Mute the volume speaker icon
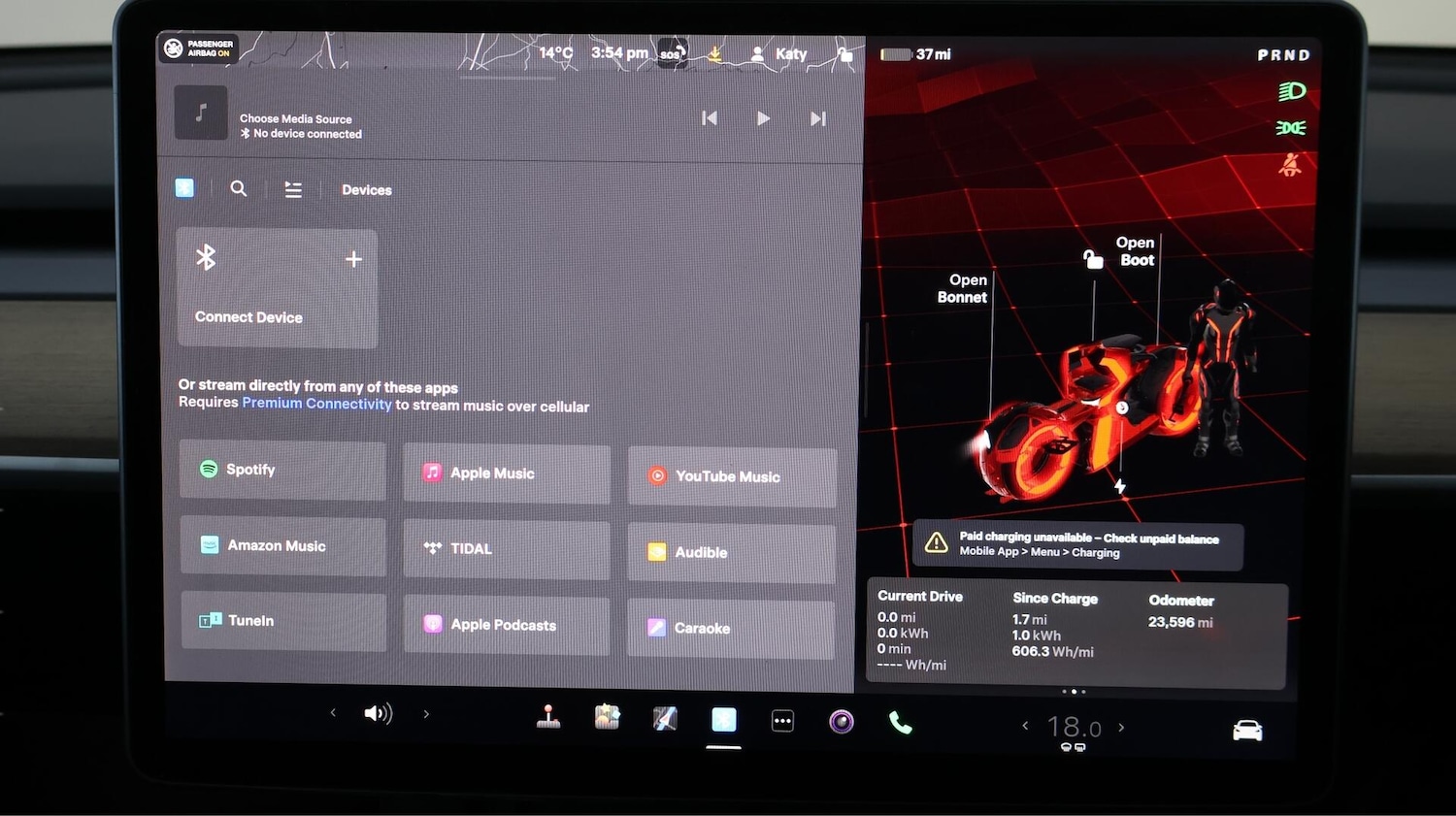The width and height of the screenshot is (1456, 816). tap(379, 713)
